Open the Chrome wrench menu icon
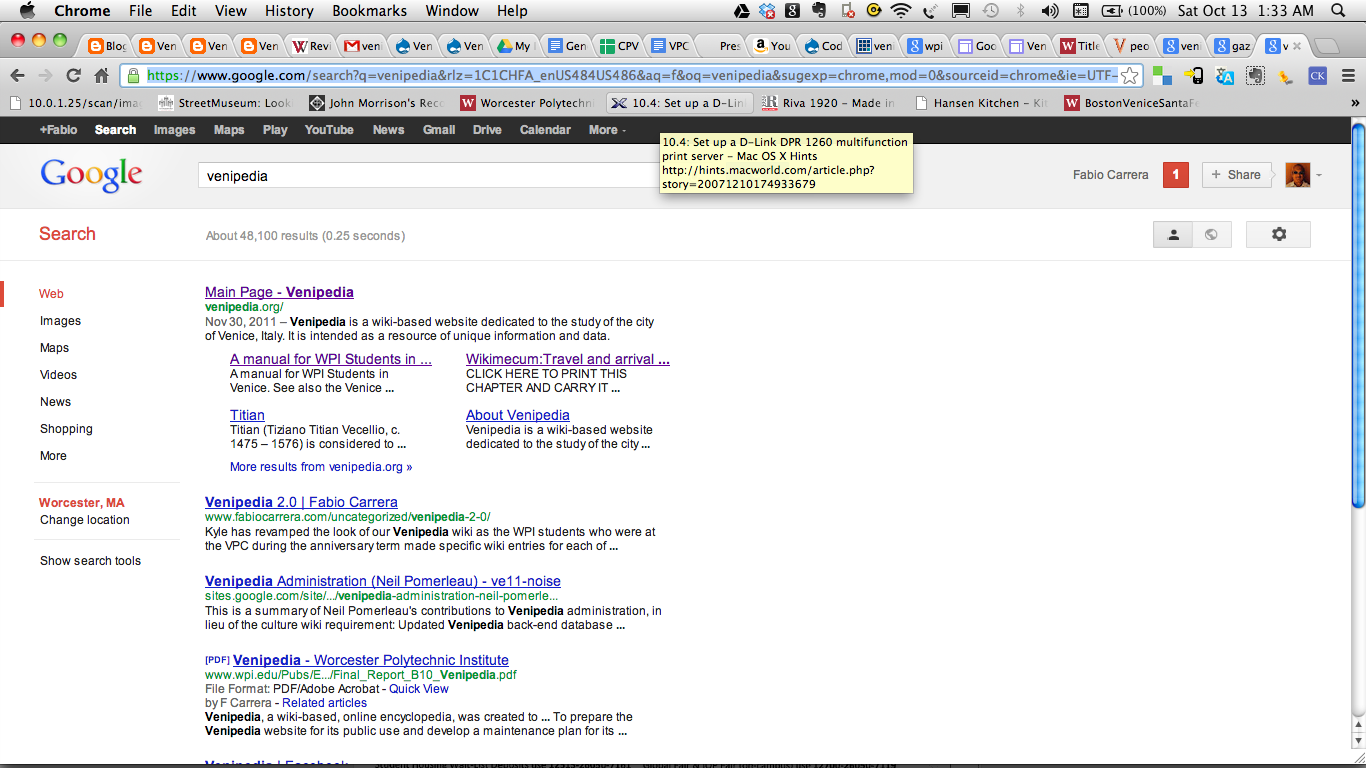This screenshot has width=1366, height=768. 1348,75
